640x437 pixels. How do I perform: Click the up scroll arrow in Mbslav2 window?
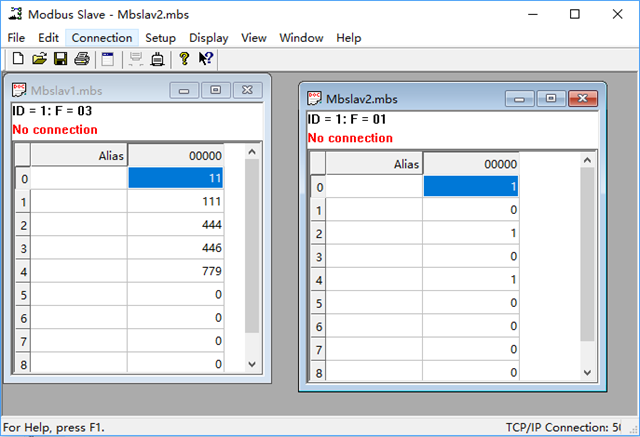[x=587, y=164]
